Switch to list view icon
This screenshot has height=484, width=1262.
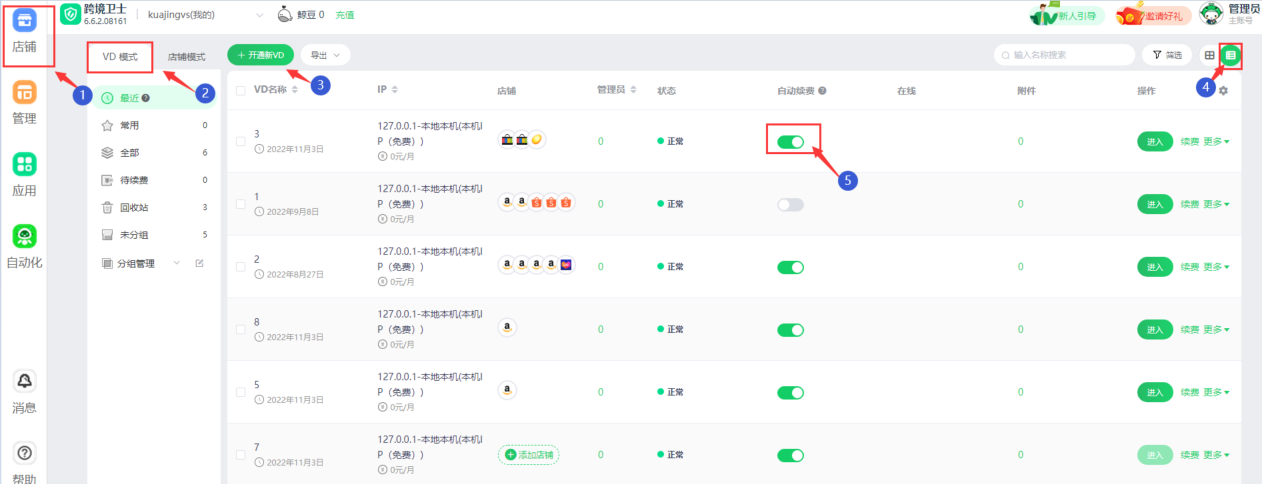click(1231, 56)
